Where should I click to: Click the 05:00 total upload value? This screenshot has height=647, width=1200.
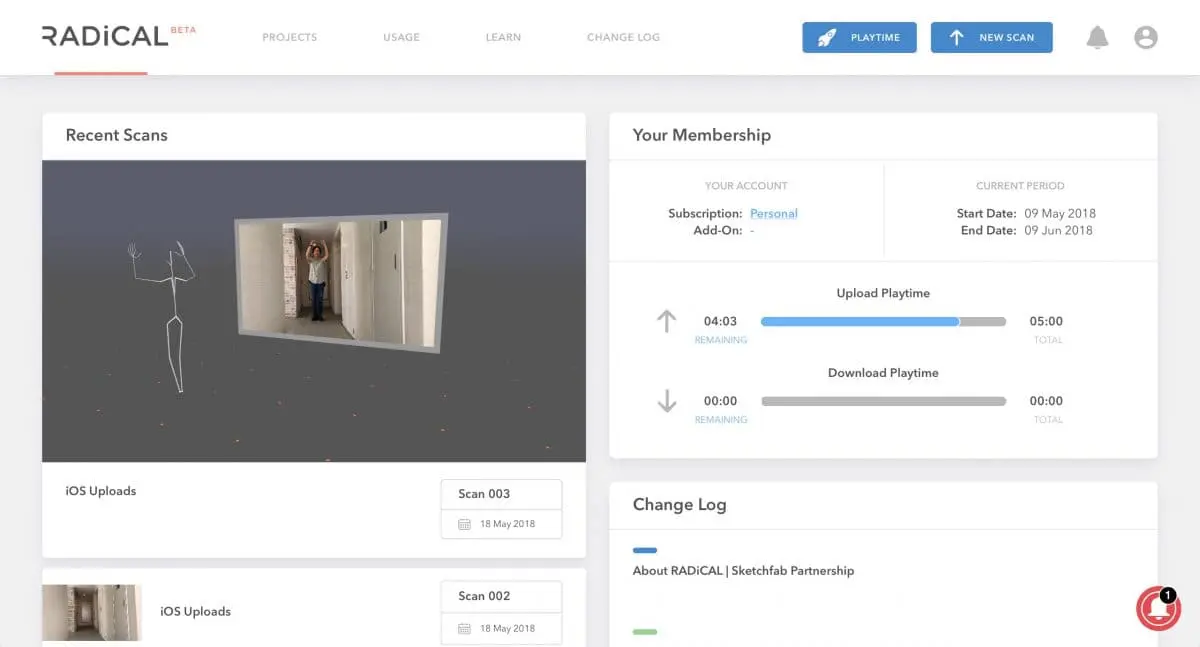pos(1046,321)
